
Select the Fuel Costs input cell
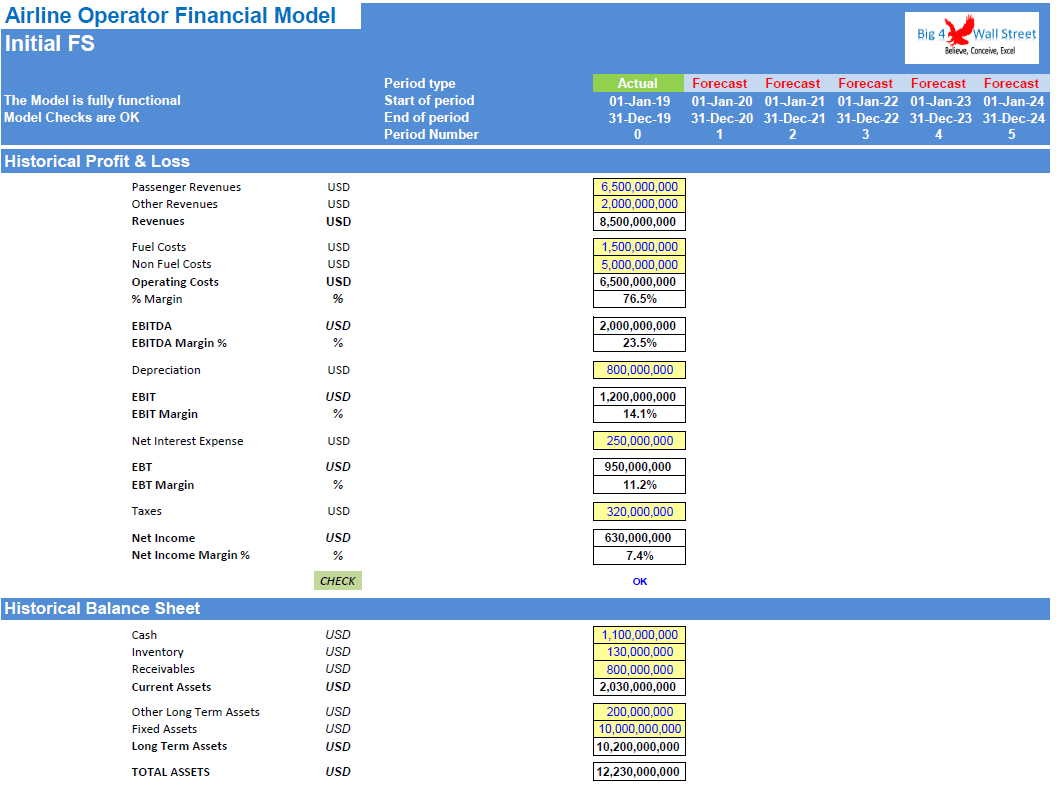tap(638, 247)
